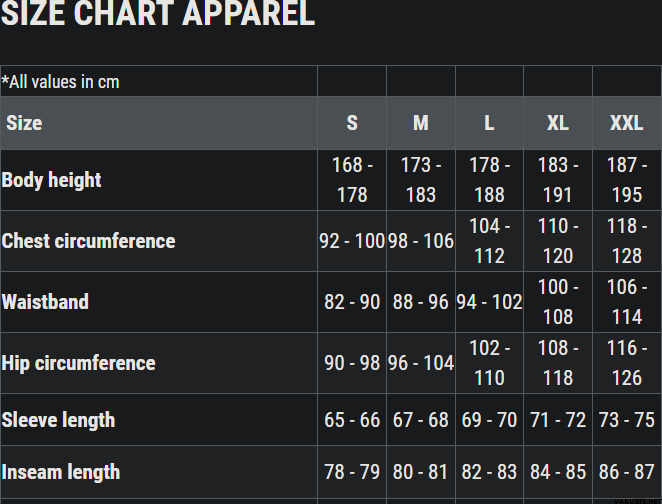Screen dimensions: 662x504
Task: Select the S size column header
Action: pyautogui.click(x=352, y=123)
